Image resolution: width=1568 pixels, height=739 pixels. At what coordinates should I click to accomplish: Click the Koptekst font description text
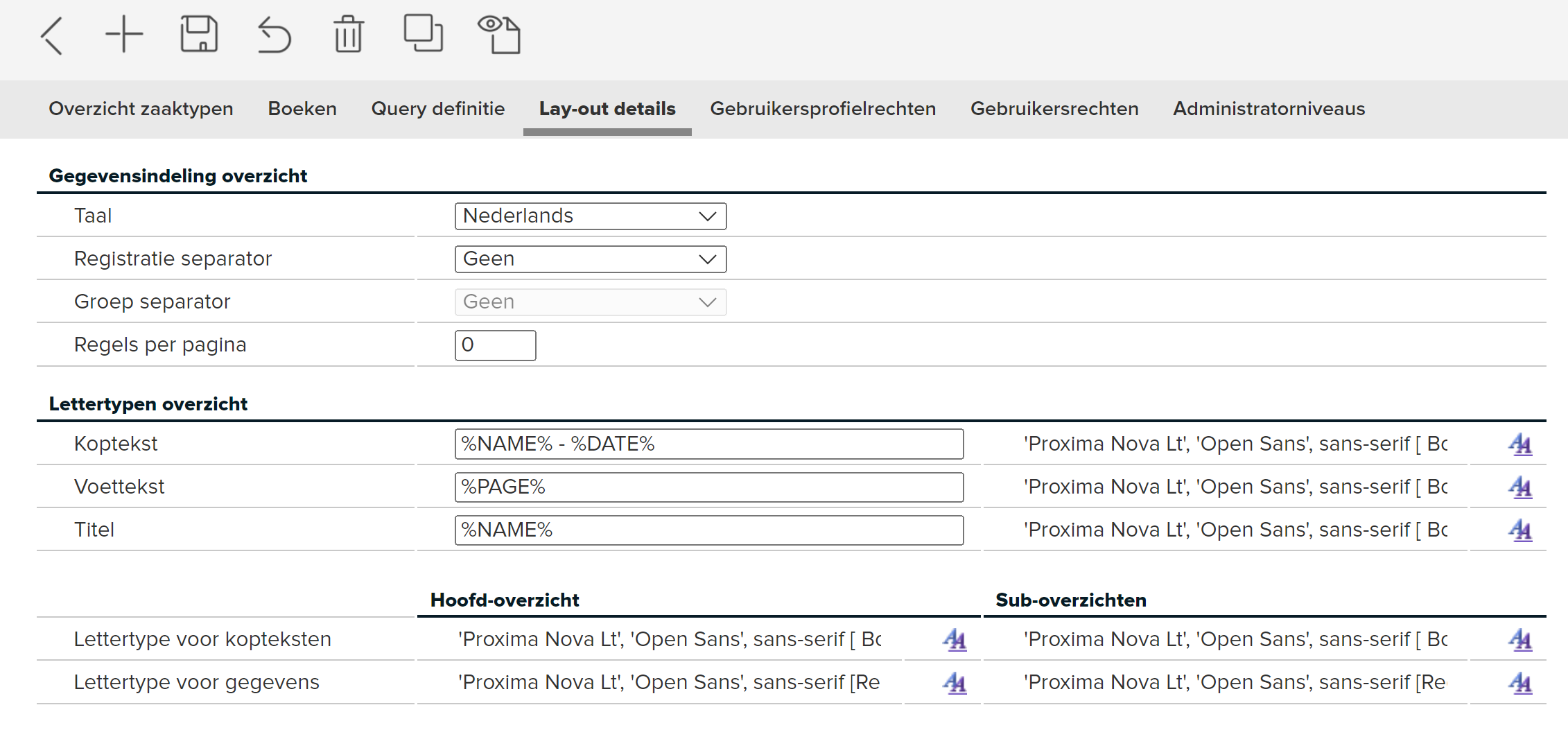coord(1235,444)
